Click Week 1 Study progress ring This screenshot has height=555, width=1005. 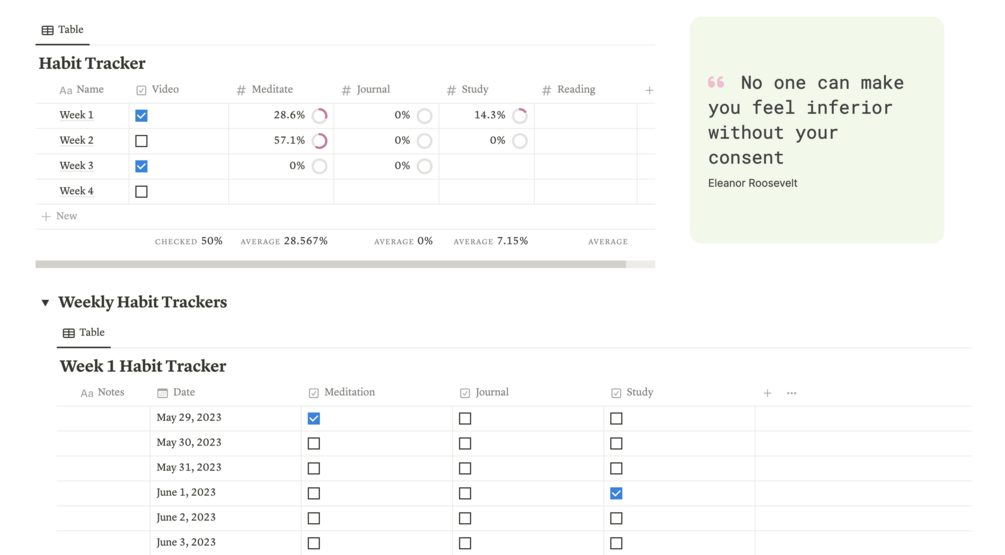click(x=520, y=116)
